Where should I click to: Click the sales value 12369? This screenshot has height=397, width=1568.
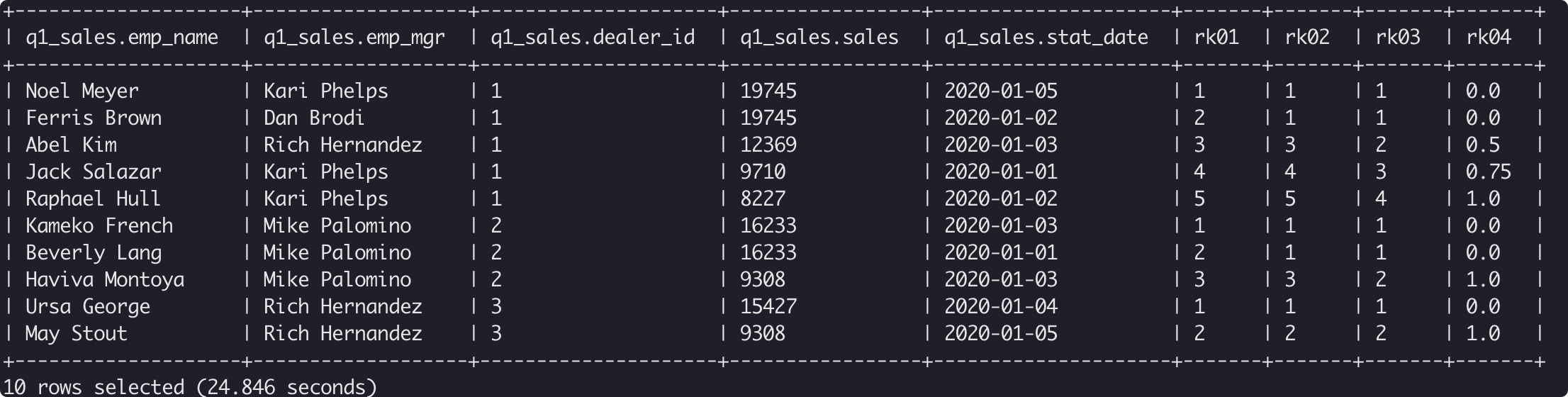768,145
